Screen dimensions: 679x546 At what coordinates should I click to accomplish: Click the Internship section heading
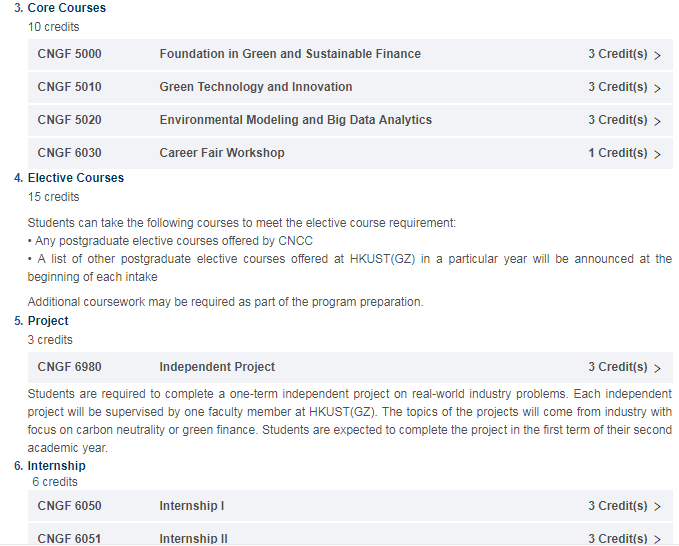pyautogui.click(x=56, y=465)
